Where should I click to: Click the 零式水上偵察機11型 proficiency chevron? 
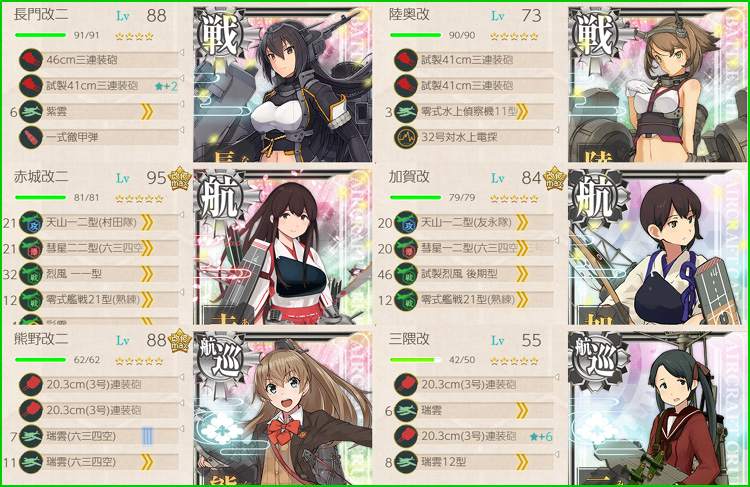[x=522, y=111]
